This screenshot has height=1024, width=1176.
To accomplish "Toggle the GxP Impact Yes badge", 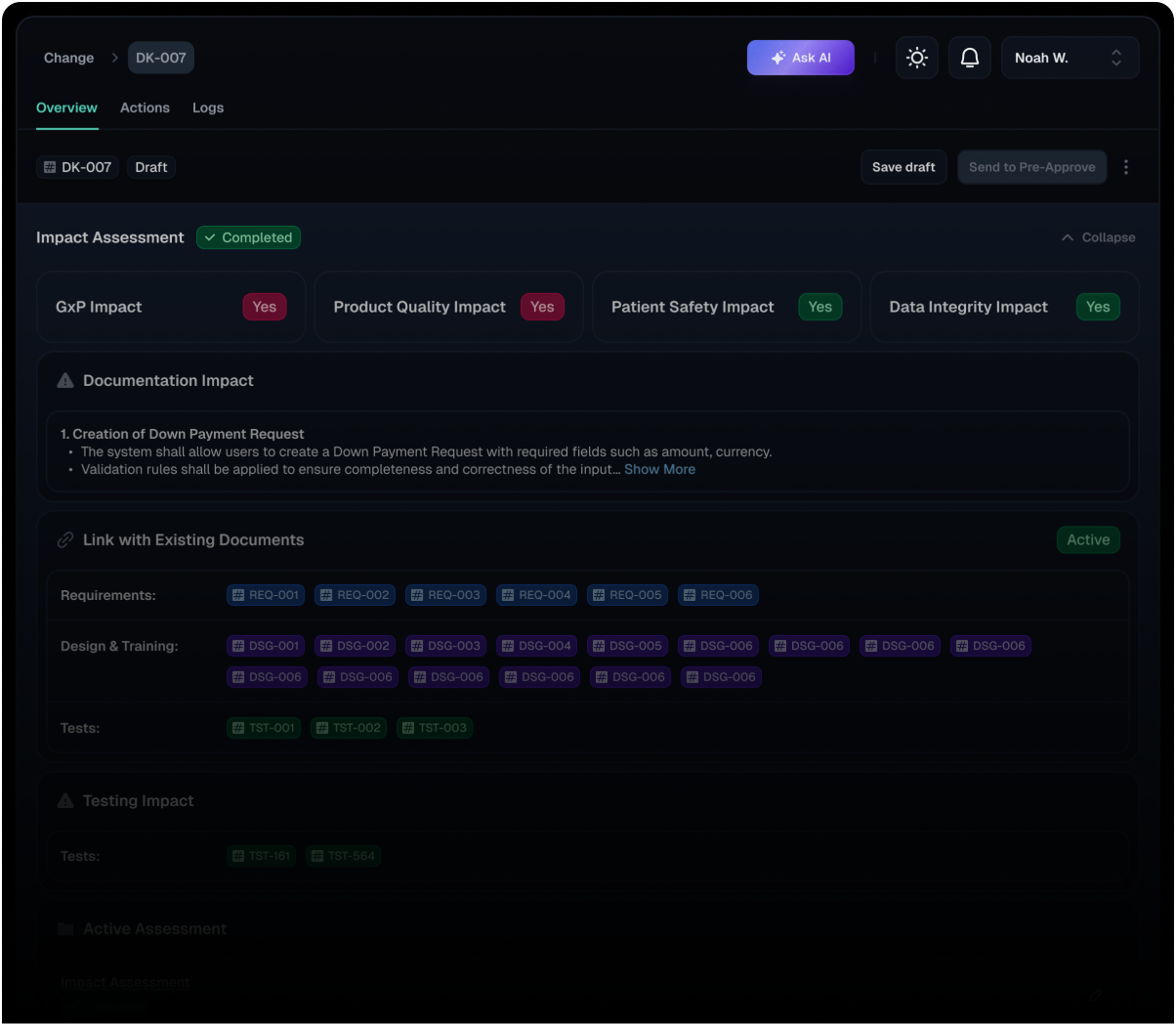I will click(x=264, y=307).
